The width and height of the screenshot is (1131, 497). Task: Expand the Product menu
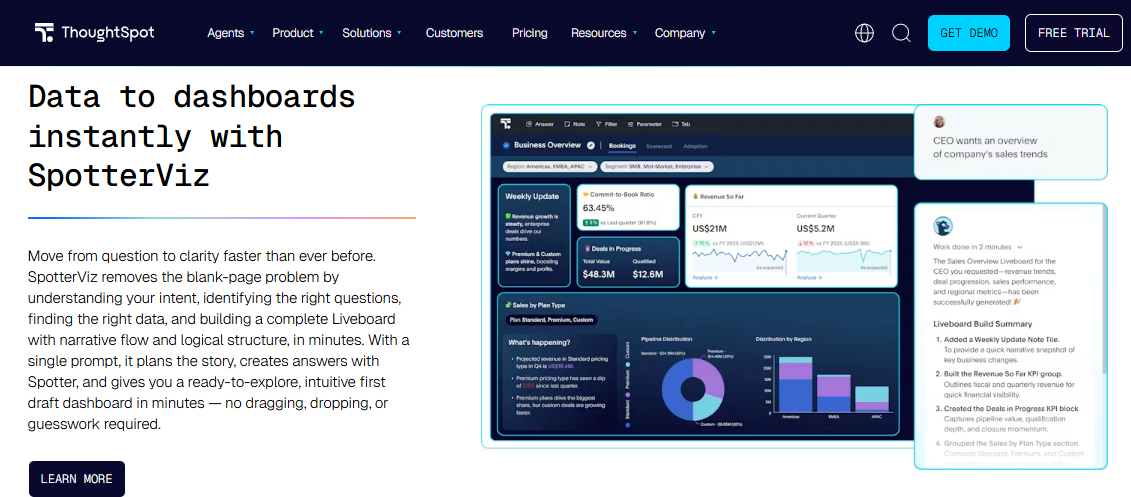297,33
